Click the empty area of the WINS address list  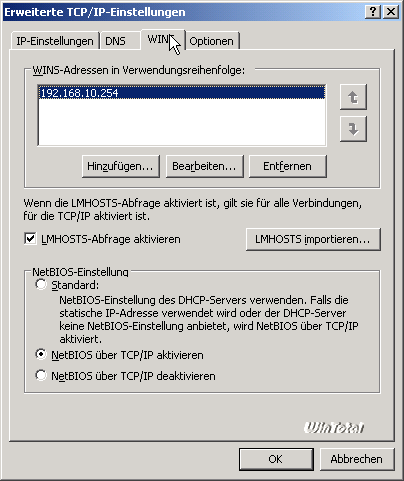click(182, 122)
